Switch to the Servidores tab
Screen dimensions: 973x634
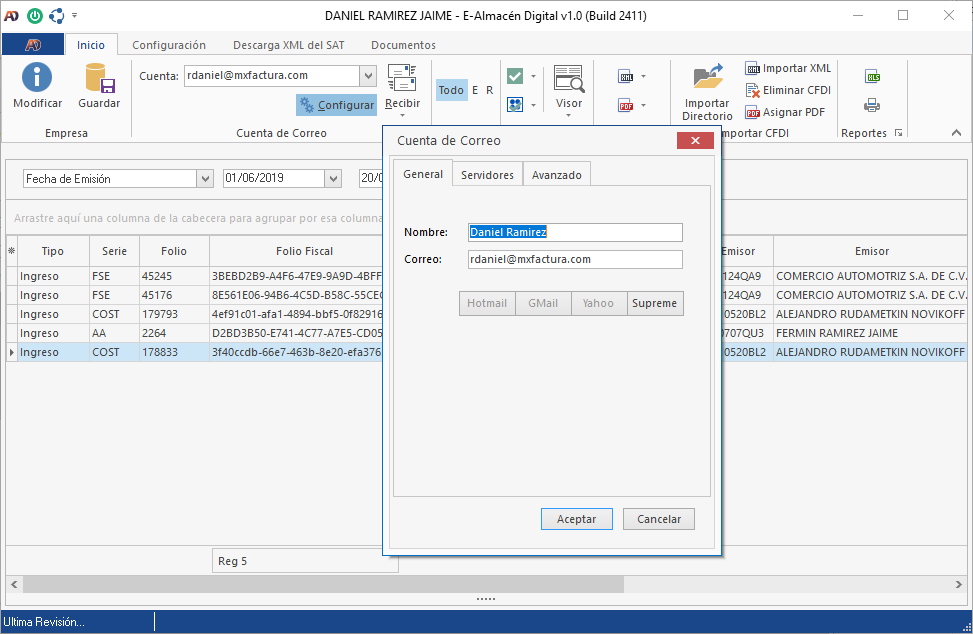487,174
